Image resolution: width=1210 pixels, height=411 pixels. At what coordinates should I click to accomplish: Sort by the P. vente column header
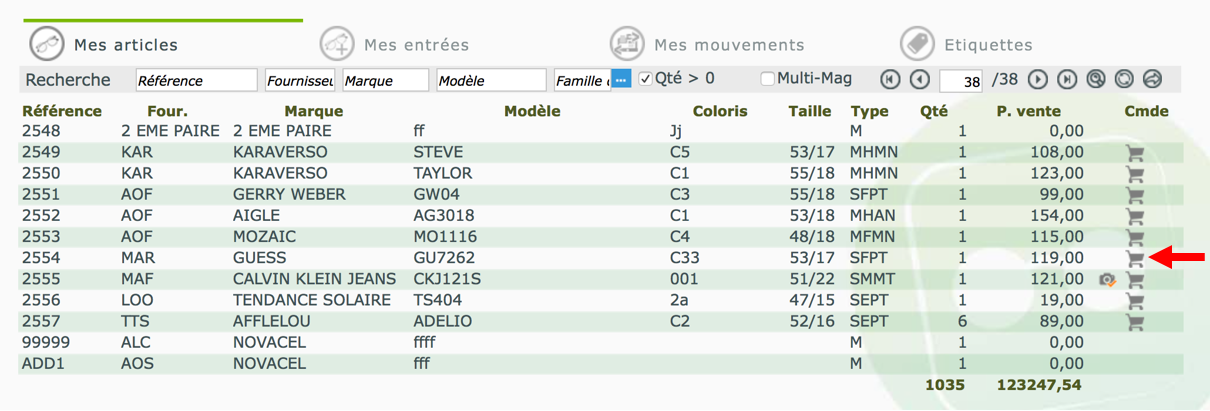coord(1029,111)
